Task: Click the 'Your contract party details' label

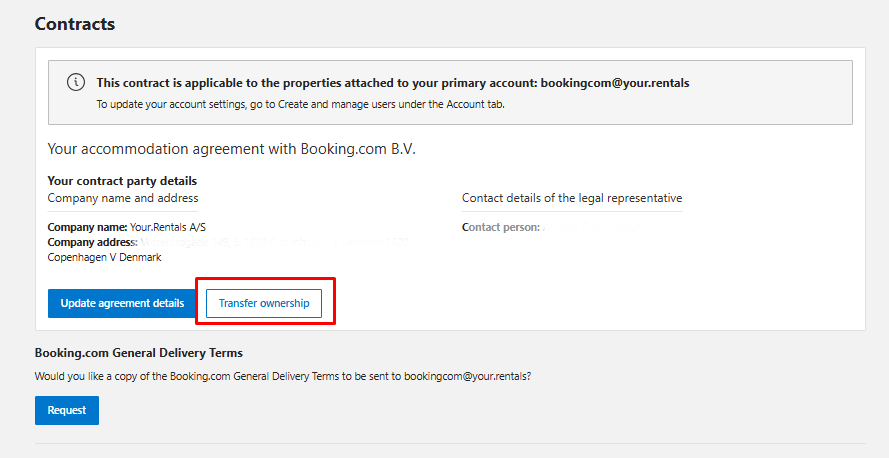Action: (x=122, y=181)
